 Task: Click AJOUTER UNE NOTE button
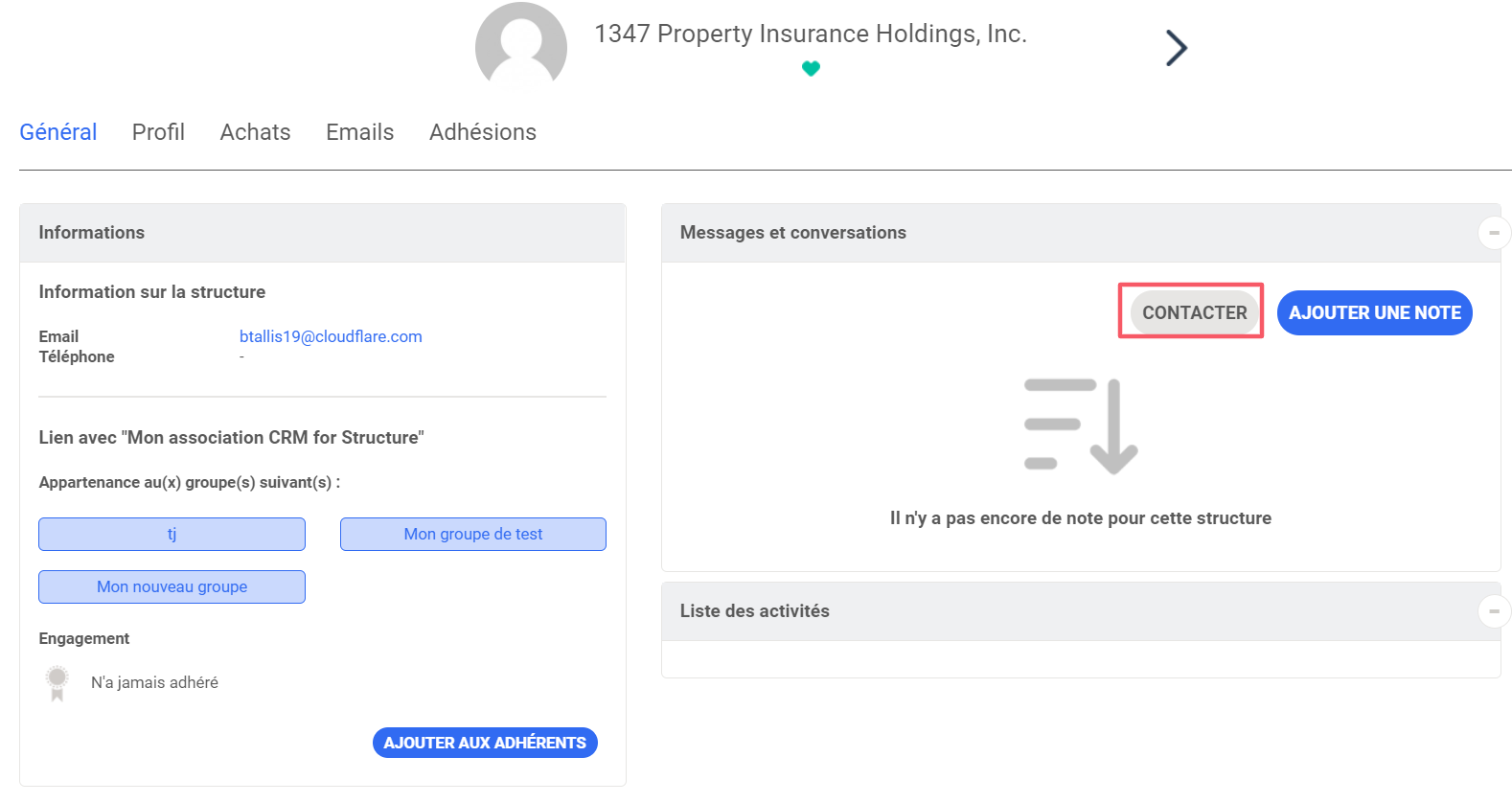coord(1374,313)
